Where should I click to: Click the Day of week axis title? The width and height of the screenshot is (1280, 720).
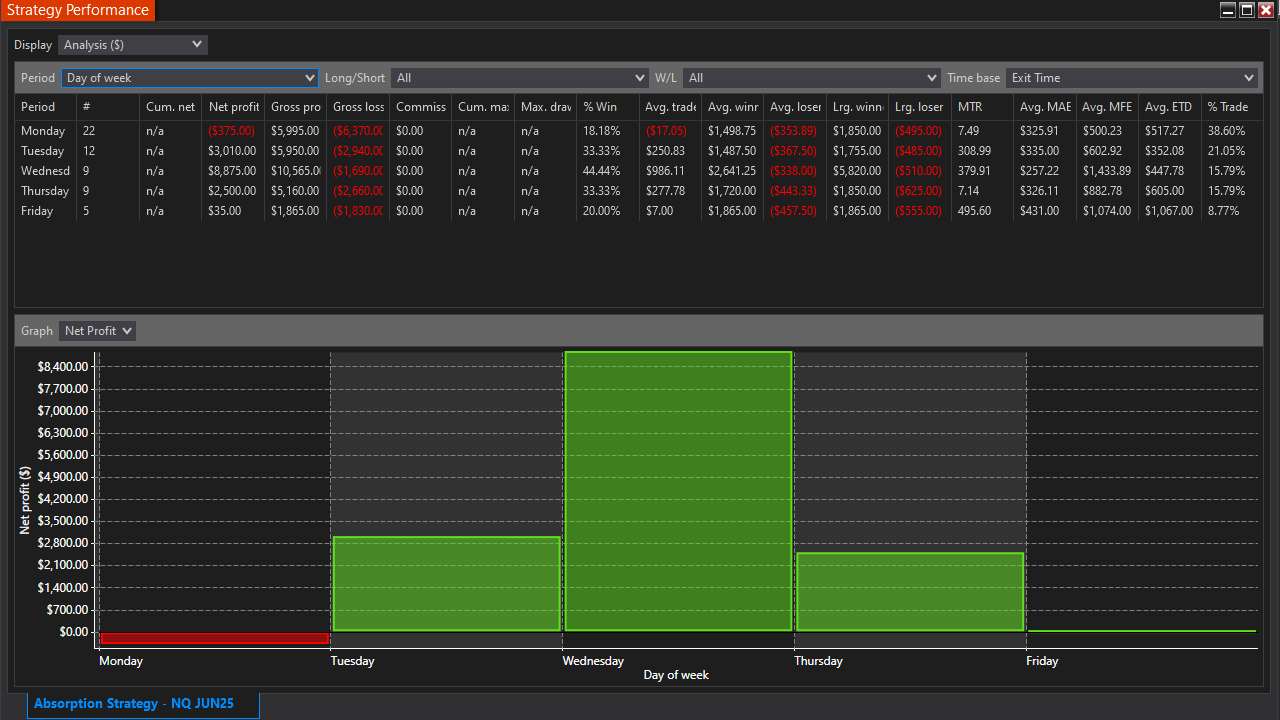pos(676,675)
